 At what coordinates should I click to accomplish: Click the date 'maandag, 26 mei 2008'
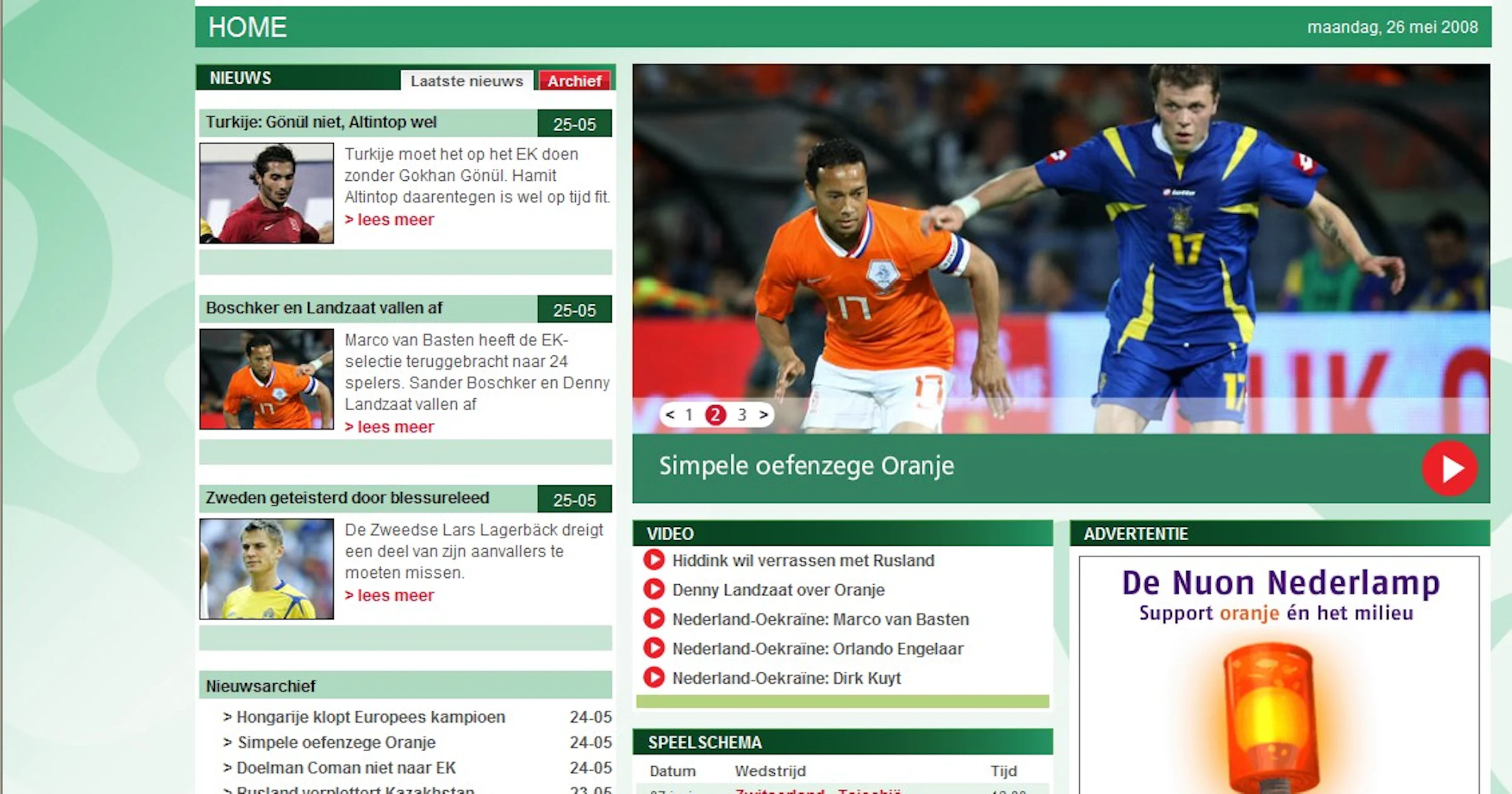1392,27
